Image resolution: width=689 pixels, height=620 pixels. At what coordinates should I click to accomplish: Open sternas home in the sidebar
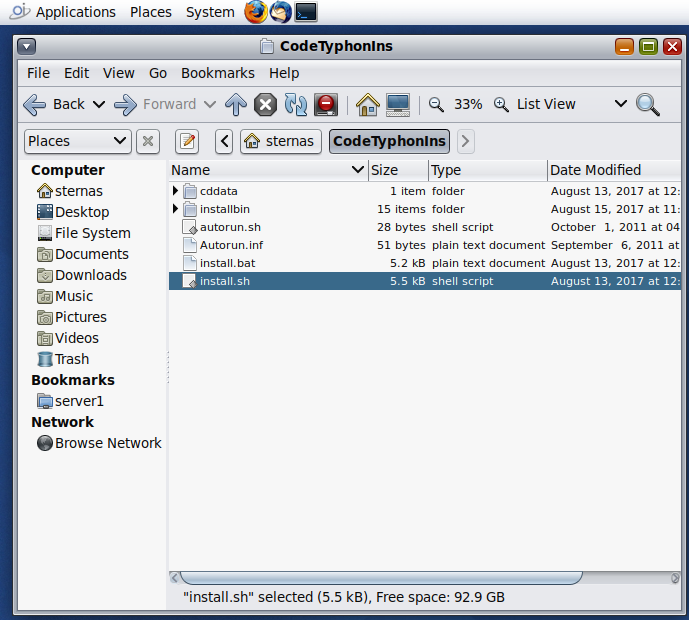(70, 191)
